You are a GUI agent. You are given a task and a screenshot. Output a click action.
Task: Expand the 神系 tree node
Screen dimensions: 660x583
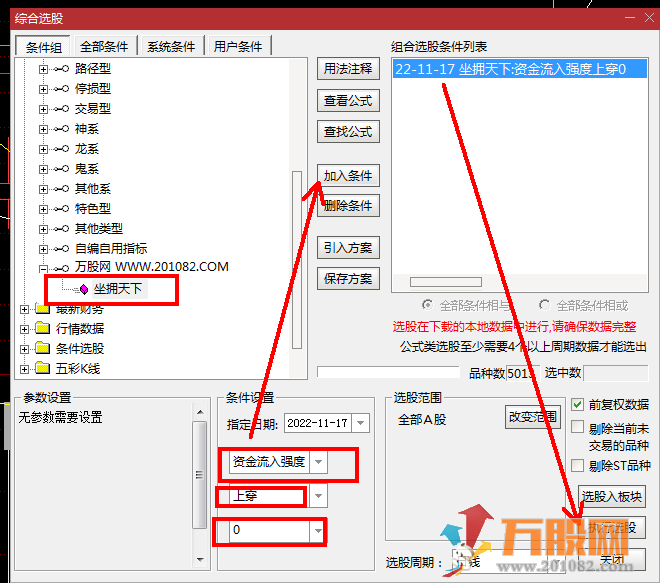[43, 129]
